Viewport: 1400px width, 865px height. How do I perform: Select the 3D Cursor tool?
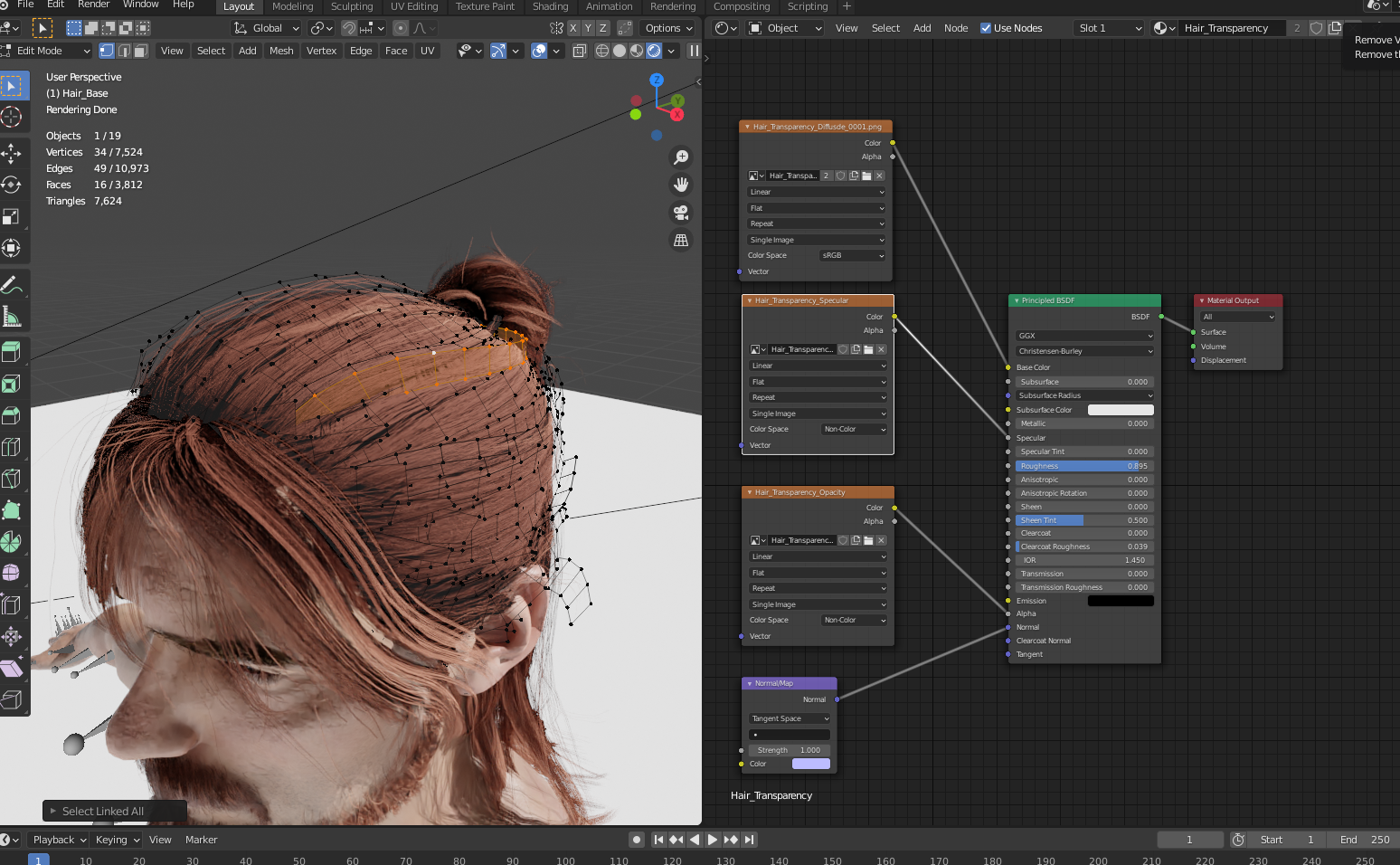pos(12,117)
